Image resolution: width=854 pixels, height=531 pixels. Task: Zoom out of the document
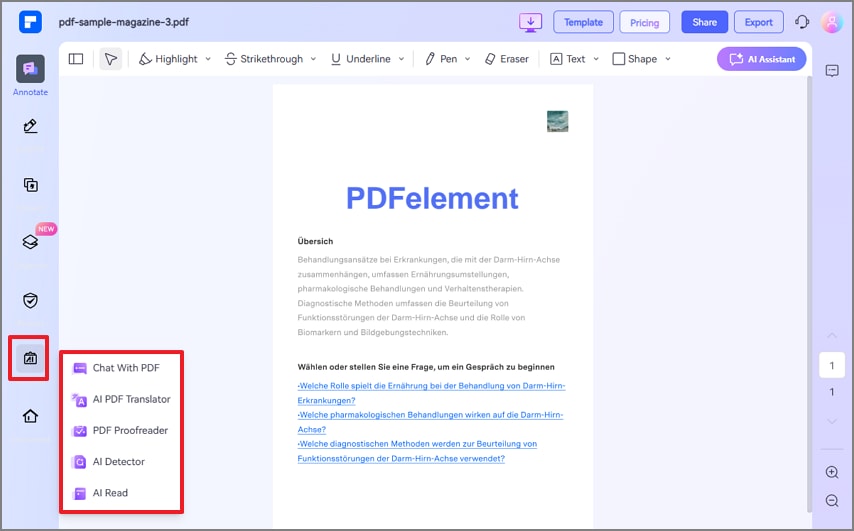pyautogui.click(x=832, y=501)
